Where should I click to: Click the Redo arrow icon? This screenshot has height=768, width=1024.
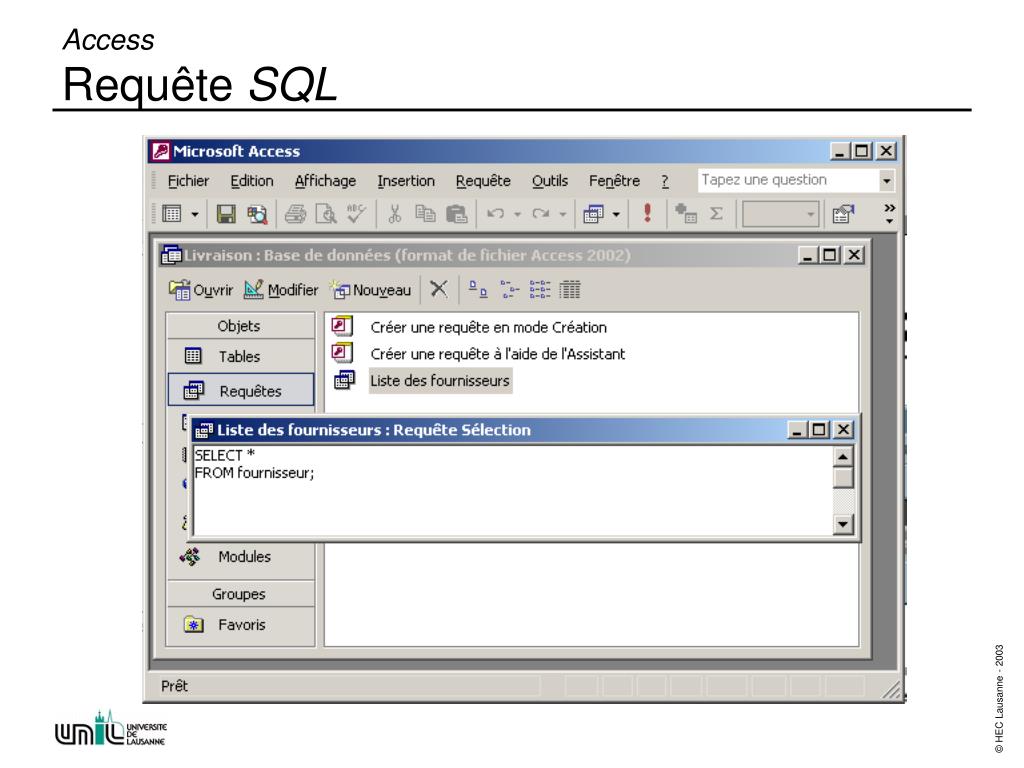(541, 214)
